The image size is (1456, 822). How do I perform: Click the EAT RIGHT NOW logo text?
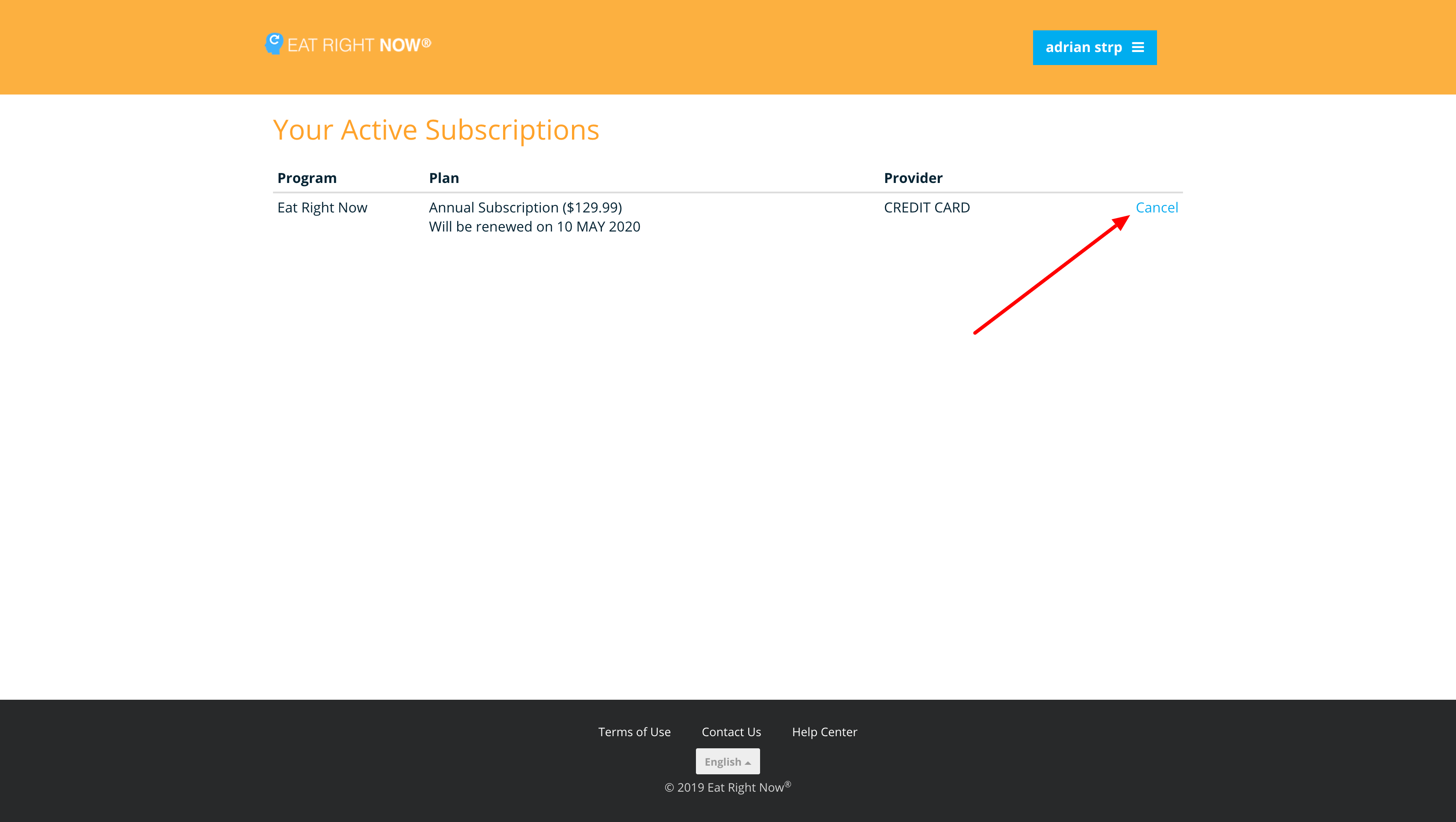(359, 45)
